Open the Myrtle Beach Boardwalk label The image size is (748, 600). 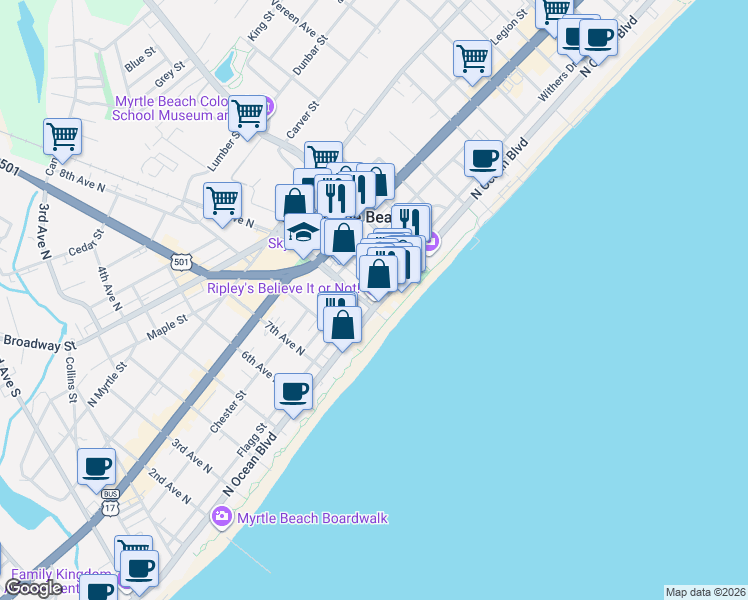click(x=312, y=518)
